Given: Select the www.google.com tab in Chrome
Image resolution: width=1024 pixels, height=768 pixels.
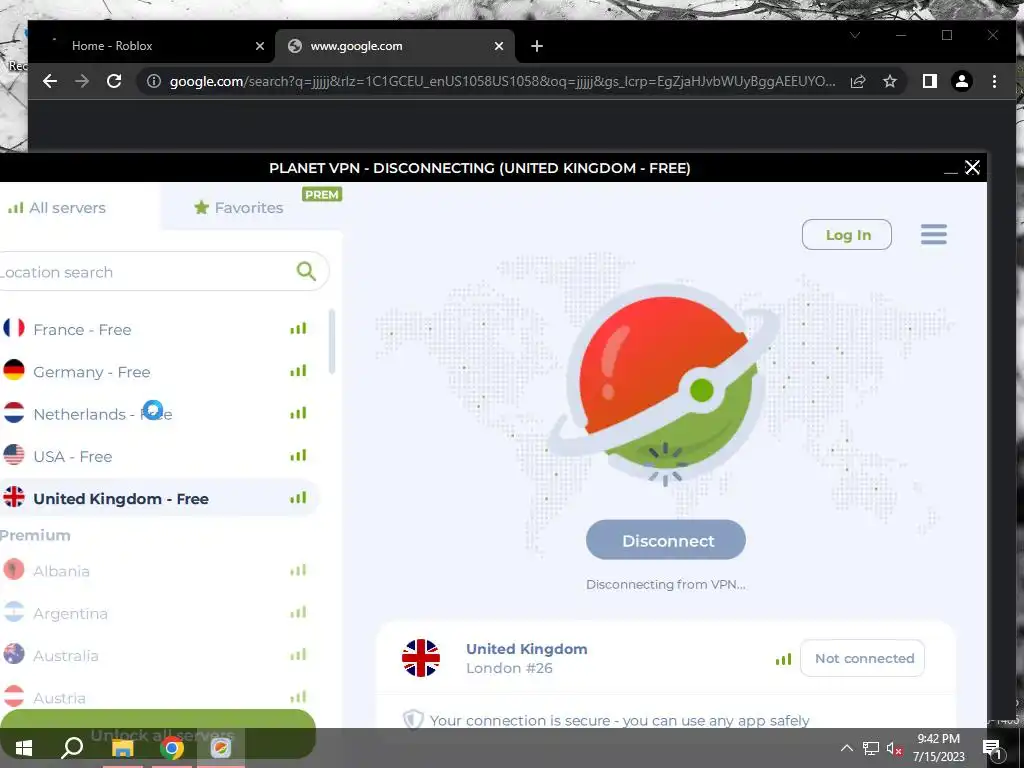Looking at the screenshot, I should pos(394,46).
